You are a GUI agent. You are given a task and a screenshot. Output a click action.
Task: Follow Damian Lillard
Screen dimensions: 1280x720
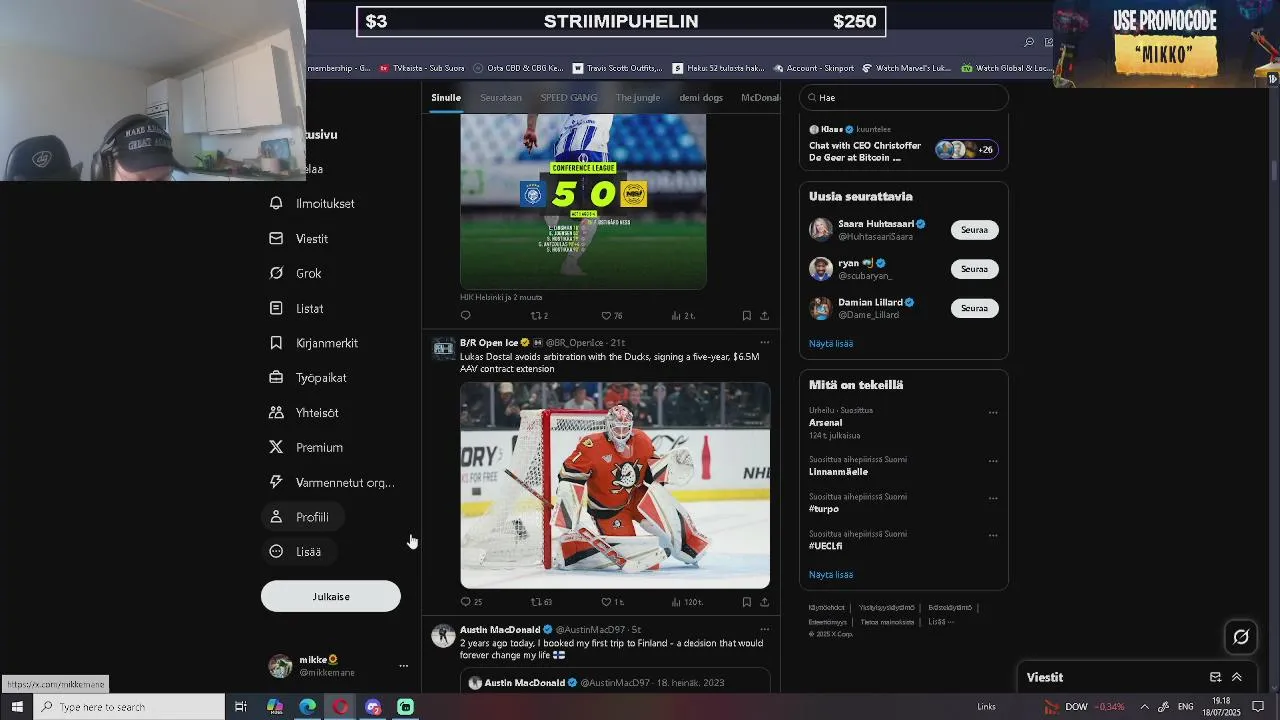[x=974, y=308]
